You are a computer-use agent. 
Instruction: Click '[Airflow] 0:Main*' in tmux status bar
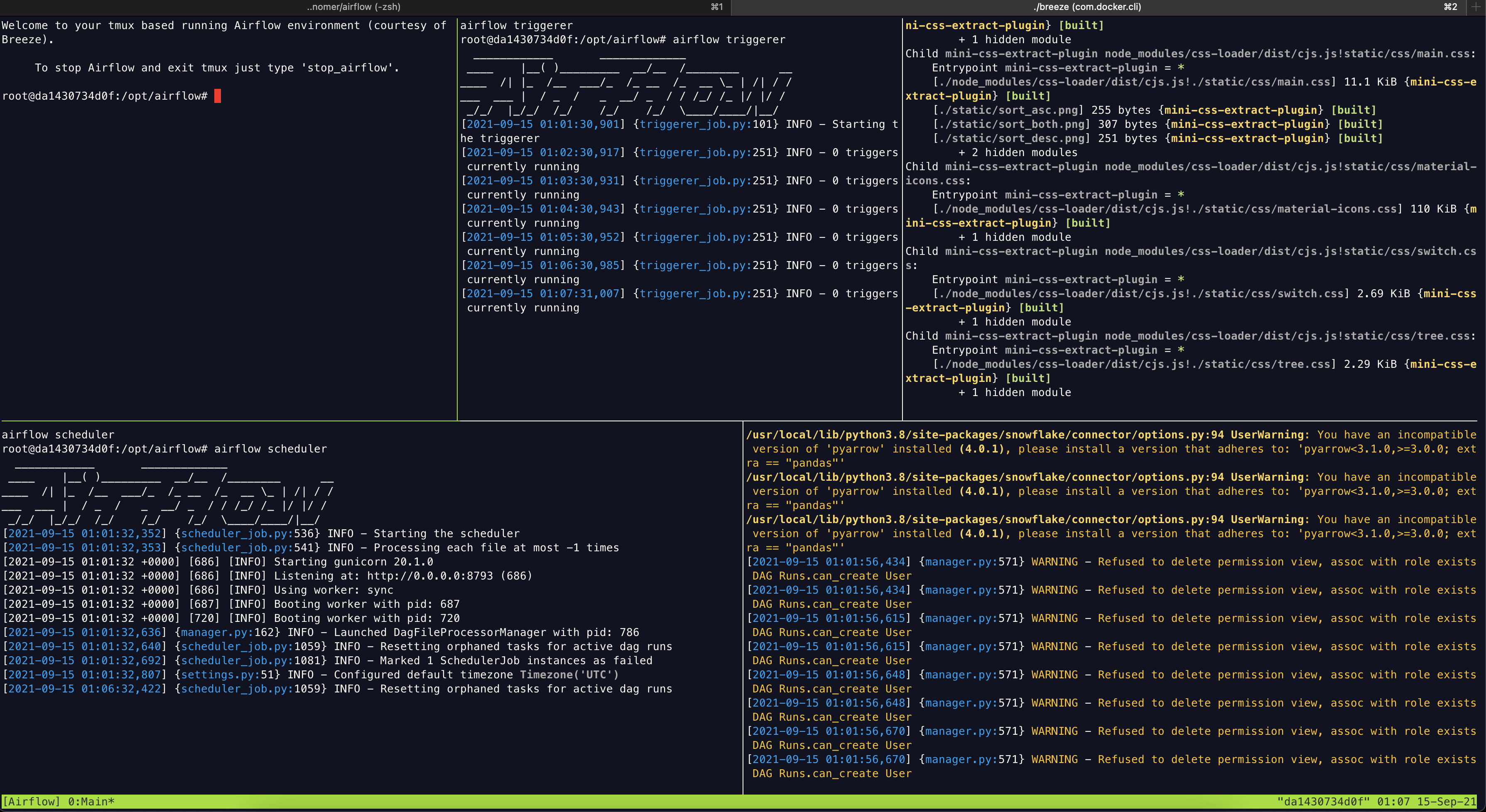pyautogui.click(x=59, y=802)
